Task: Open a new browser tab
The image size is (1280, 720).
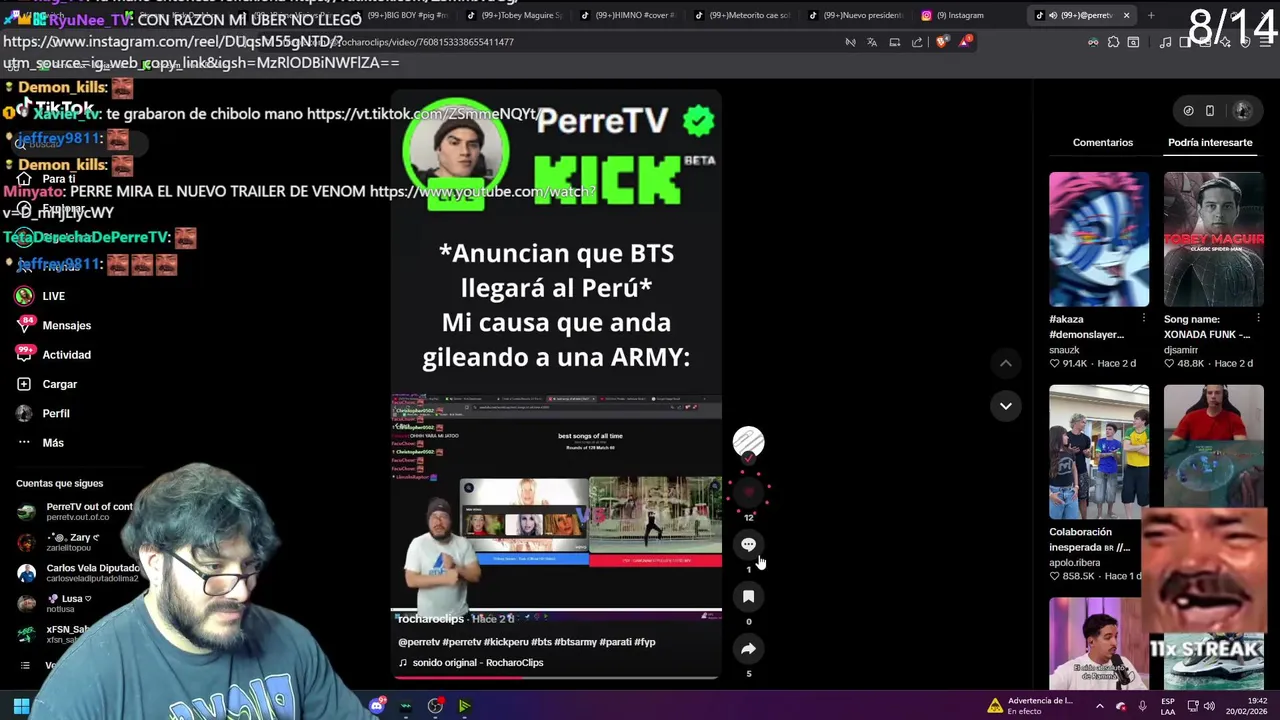Action: [x=1151, y=15]
